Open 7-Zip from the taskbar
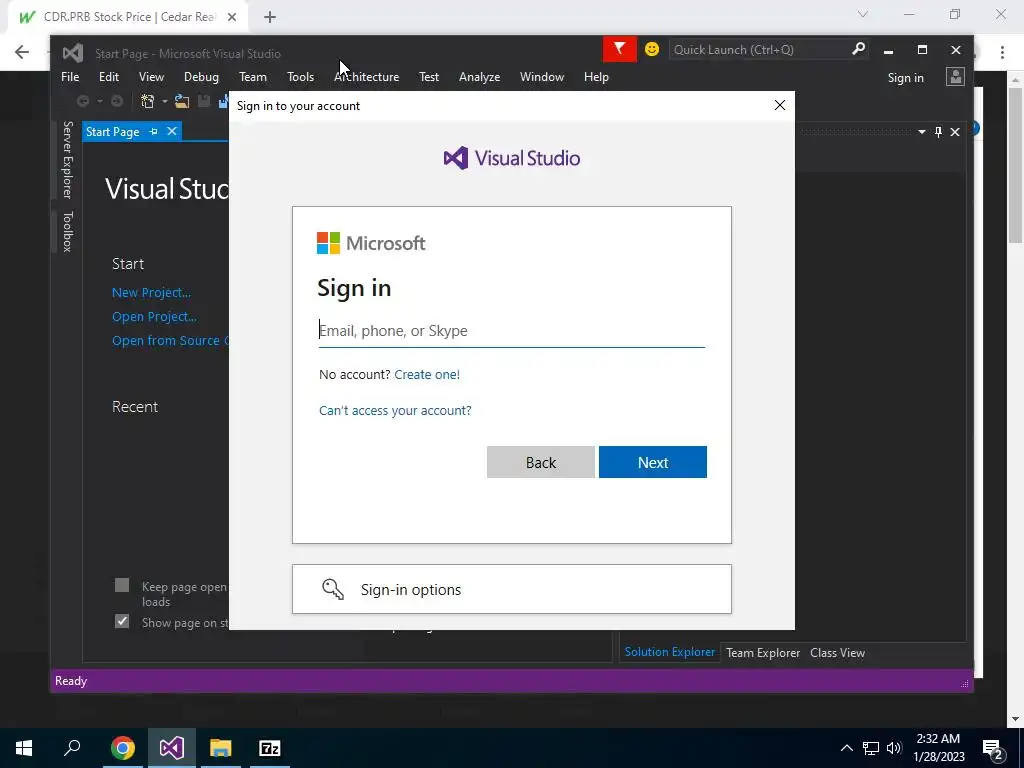 pos(270,748)
